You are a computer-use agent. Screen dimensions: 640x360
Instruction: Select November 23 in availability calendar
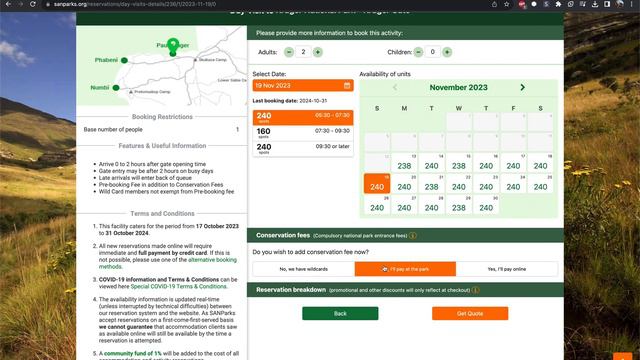click(486, 183)
